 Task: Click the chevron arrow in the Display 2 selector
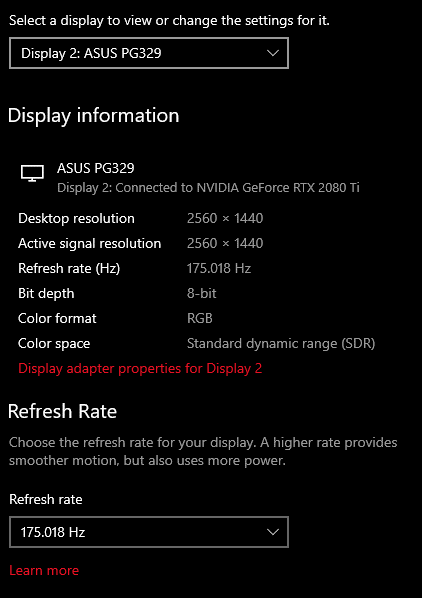273,53
